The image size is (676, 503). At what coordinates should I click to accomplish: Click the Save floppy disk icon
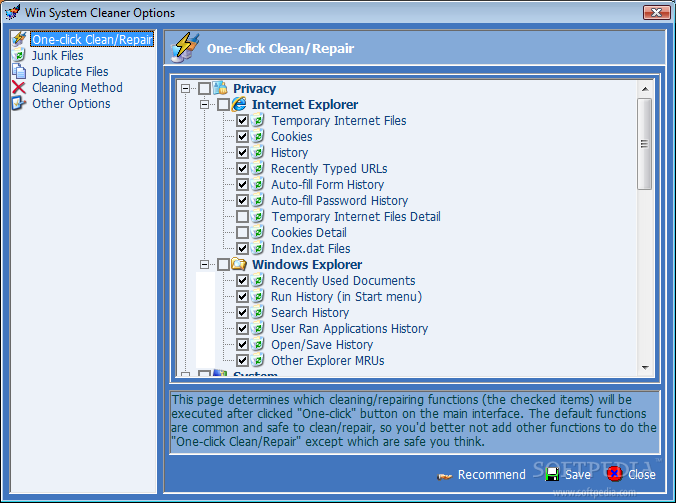[552, 475]
